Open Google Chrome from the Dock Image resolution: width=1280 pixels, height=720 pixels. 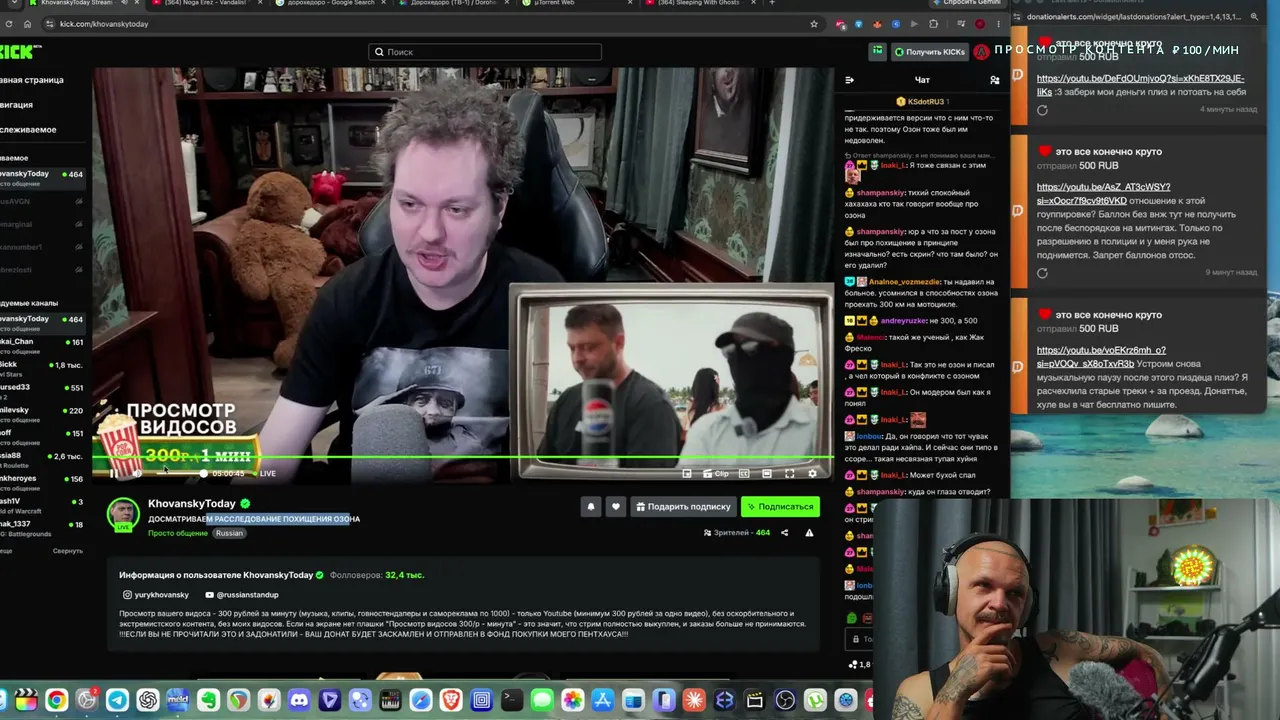click(x=56, y=700)
